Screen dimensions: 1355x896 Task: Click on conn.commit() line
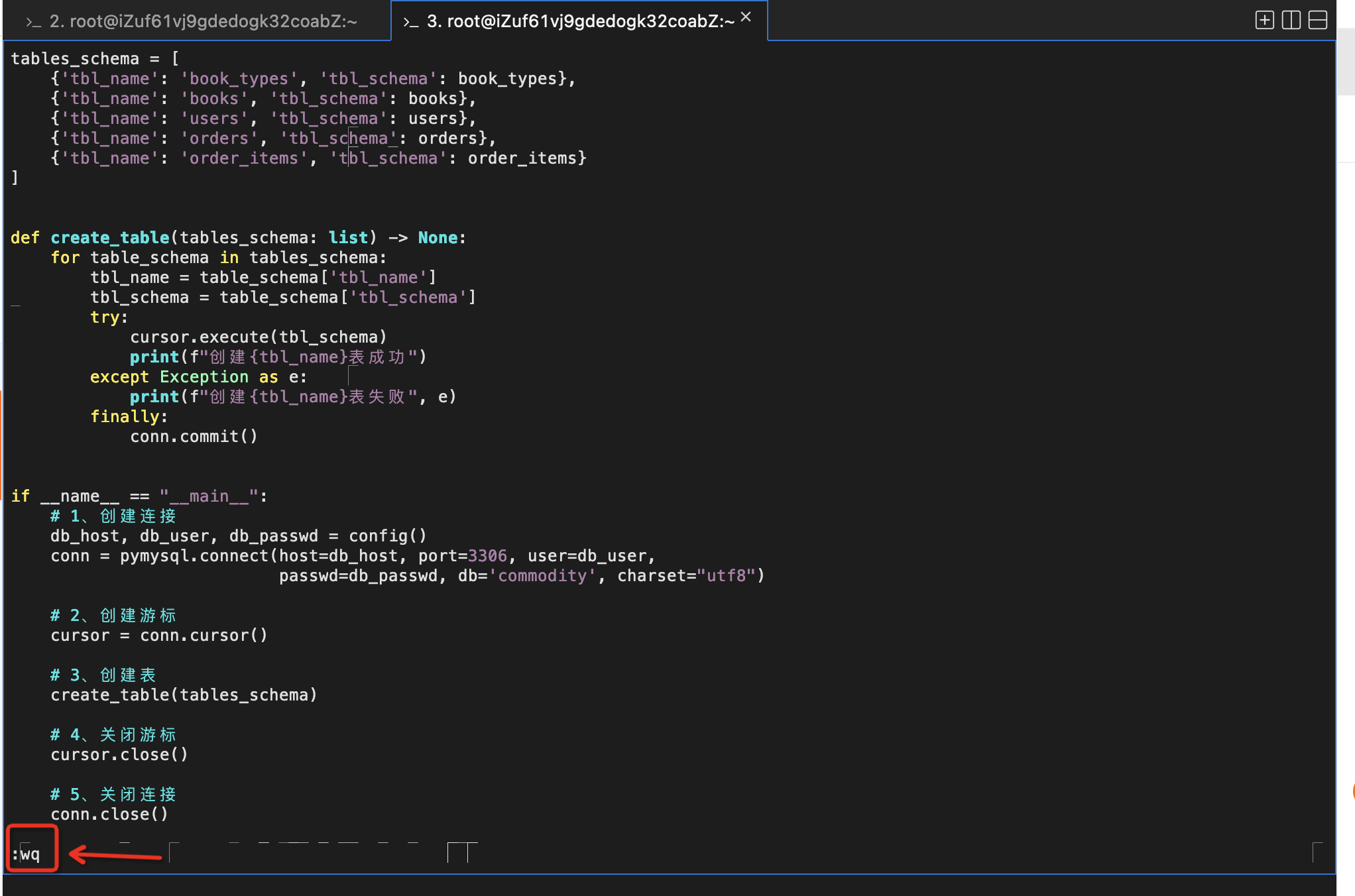tap(194, 436)
